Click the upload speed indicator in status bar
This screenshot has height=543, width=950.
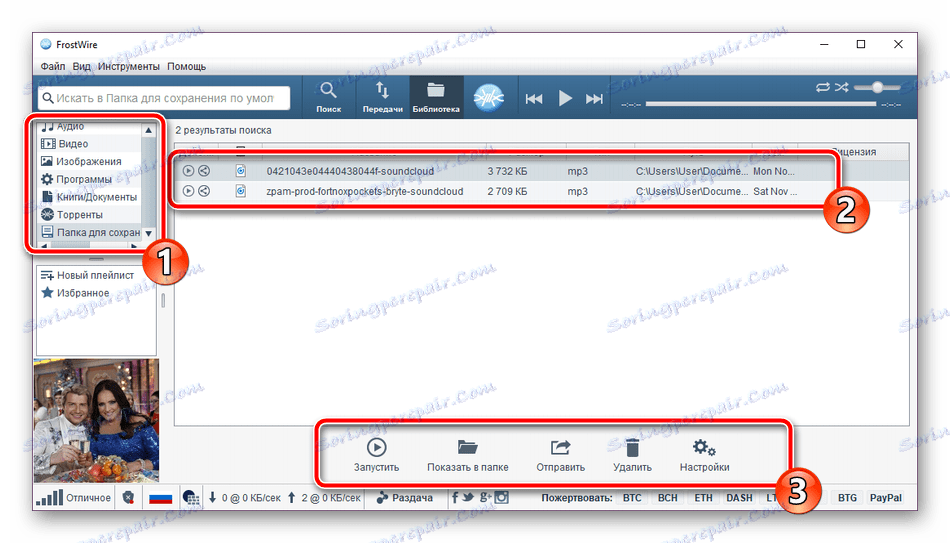[x=324, y=498]
